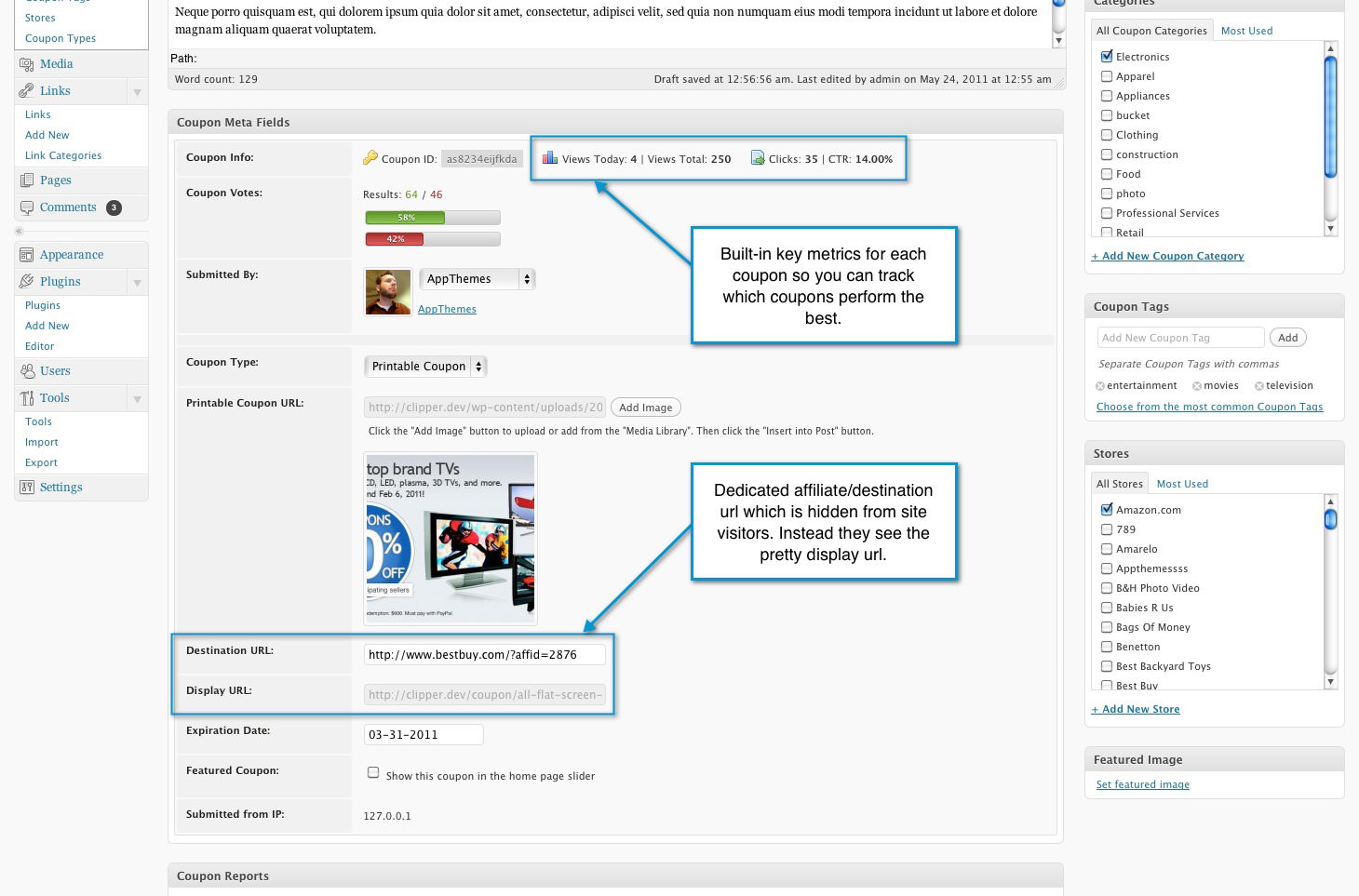
Task: Click the bar chart views icon
Action: click(550, 158)
